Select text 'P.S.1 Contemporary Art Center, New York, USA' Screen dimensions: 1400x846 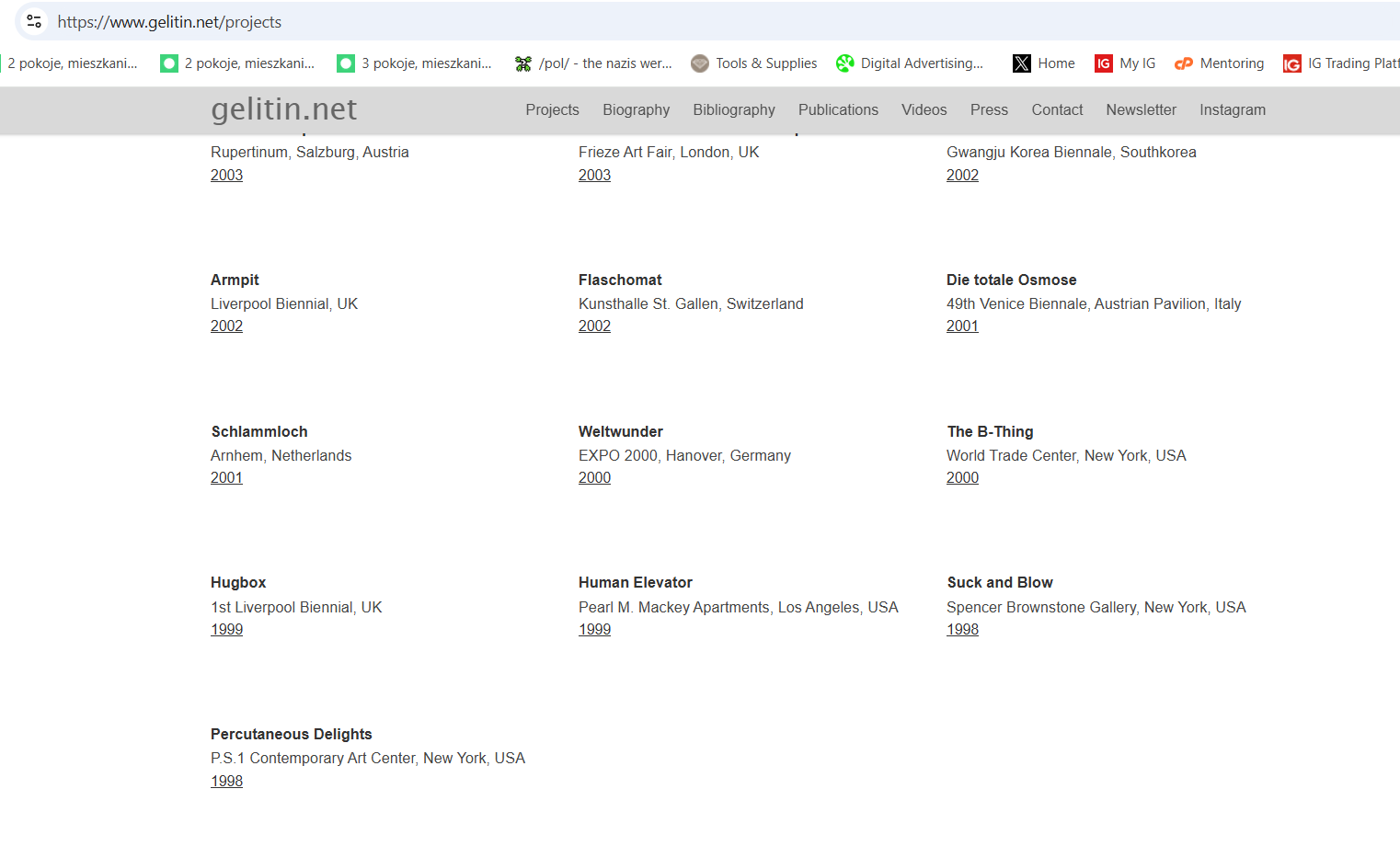pyautogui.click(x=368, y=758)
